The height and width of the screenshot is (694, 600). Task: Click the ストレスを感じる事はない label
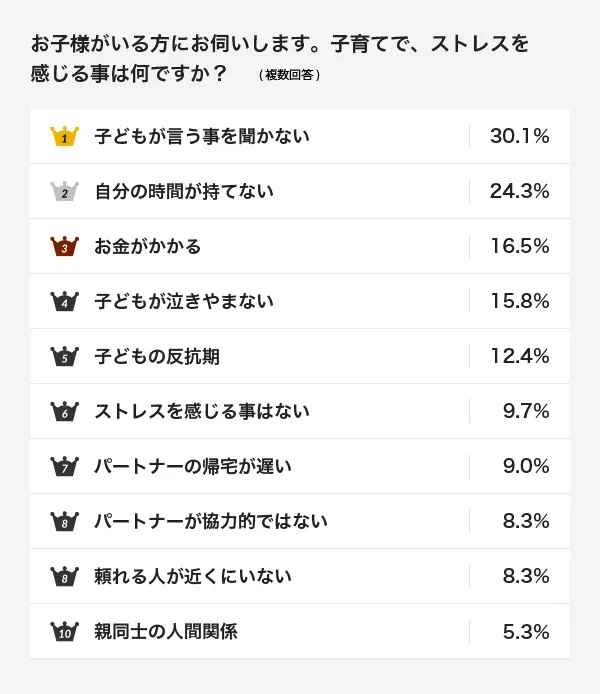[x=201, y=411]
